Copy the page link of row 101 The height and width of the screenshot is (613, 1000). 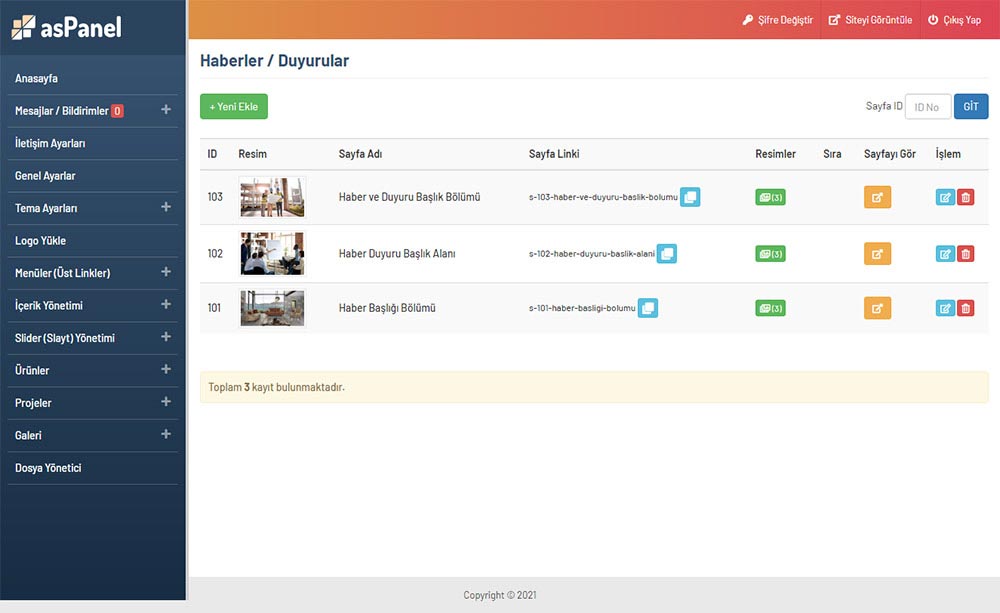[648, 308]
